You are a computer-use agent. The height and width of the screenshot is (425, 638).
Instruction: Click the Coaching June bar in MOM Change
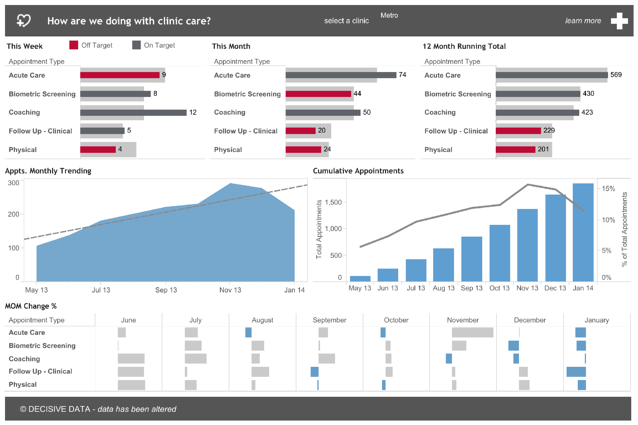(x=131, y=358)
